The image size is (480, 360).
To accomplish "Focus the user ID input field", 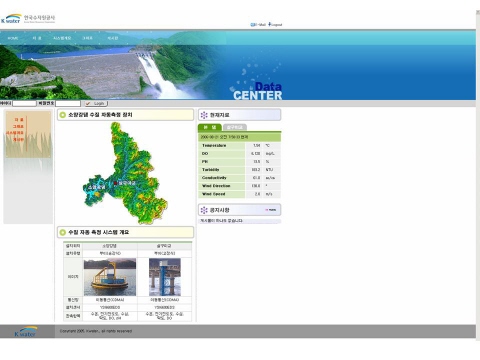I will pos(24,104).
